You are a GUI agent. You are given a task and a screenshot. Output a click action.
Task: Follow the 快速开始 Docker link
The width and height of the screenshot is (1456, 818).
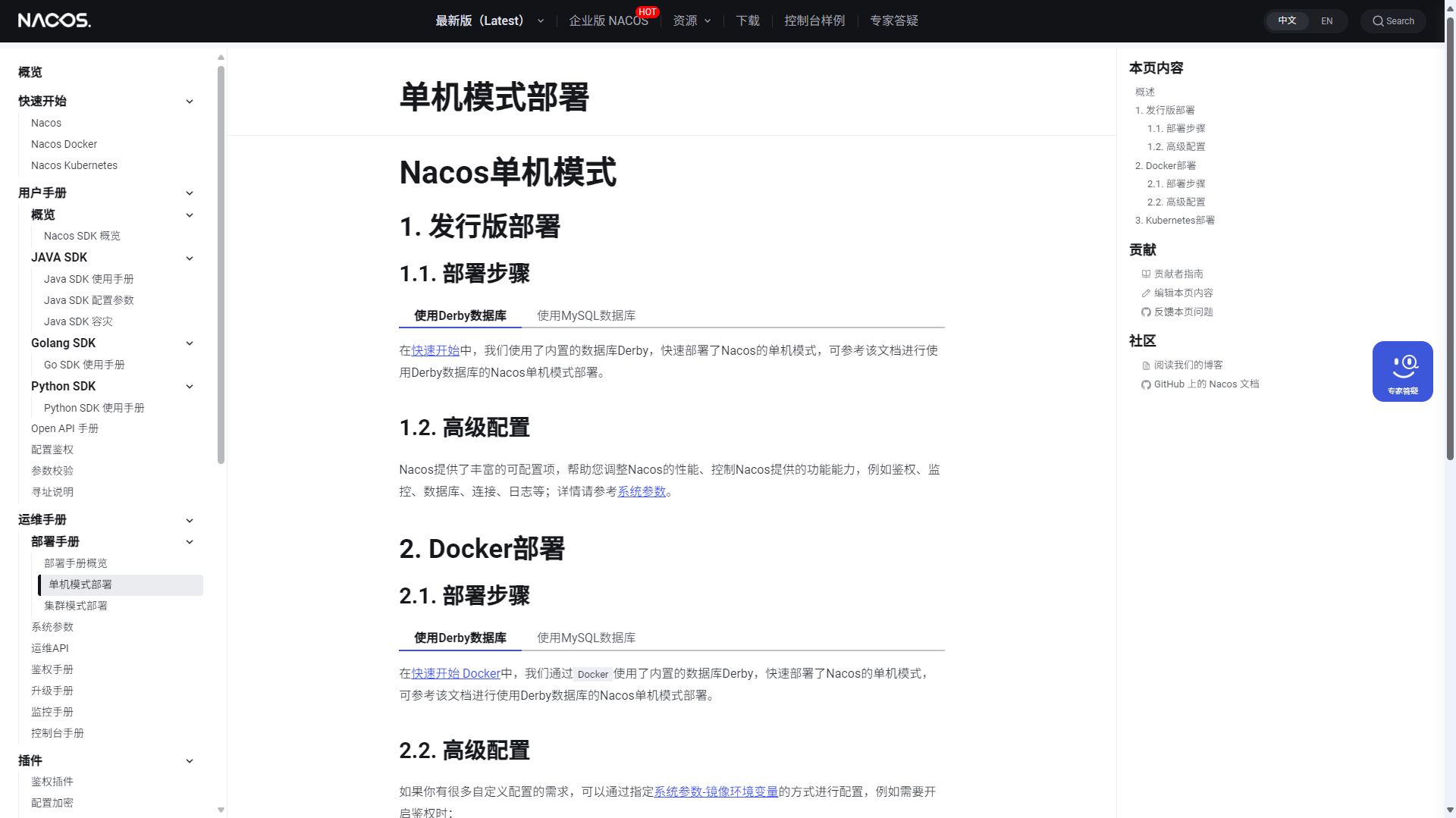(x=456, y=673)
